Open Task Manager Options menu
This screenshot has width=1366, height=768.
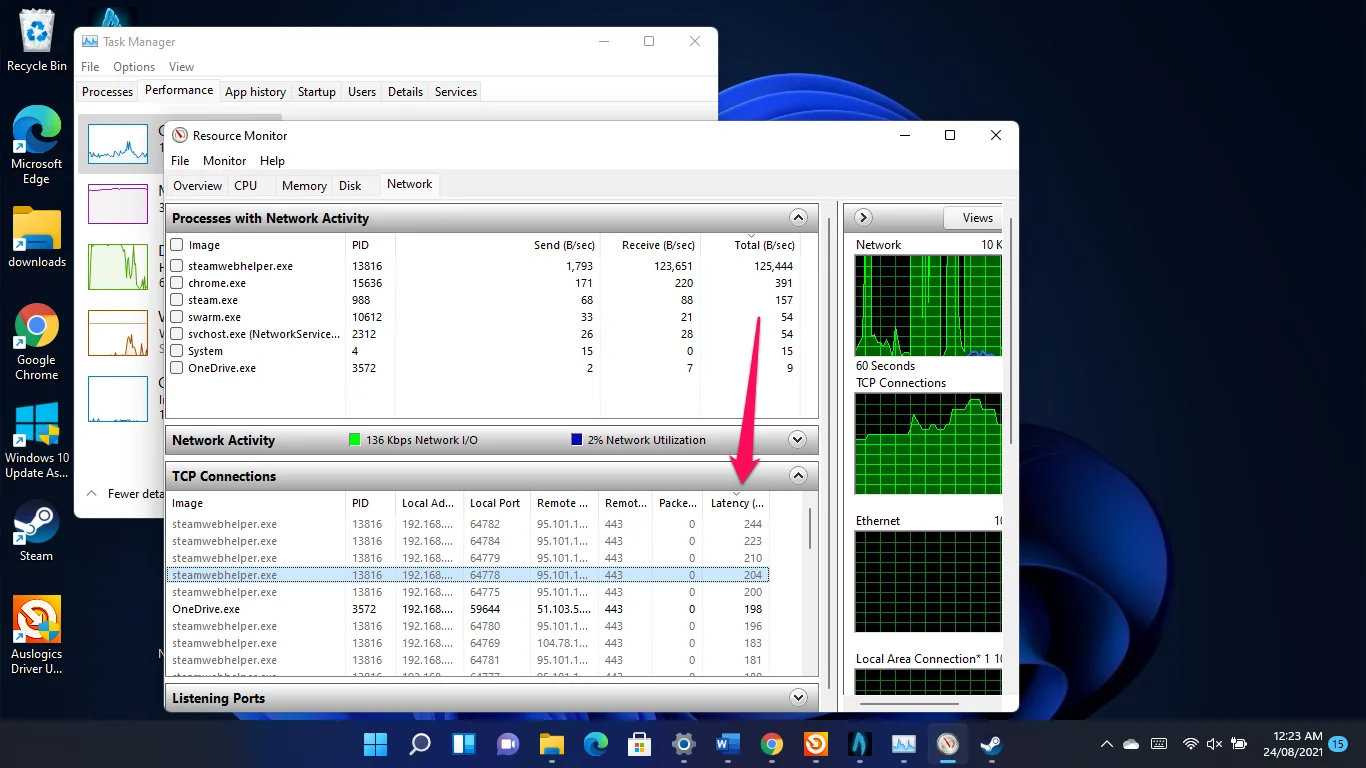pyautogui.click(x=134, y=67)
